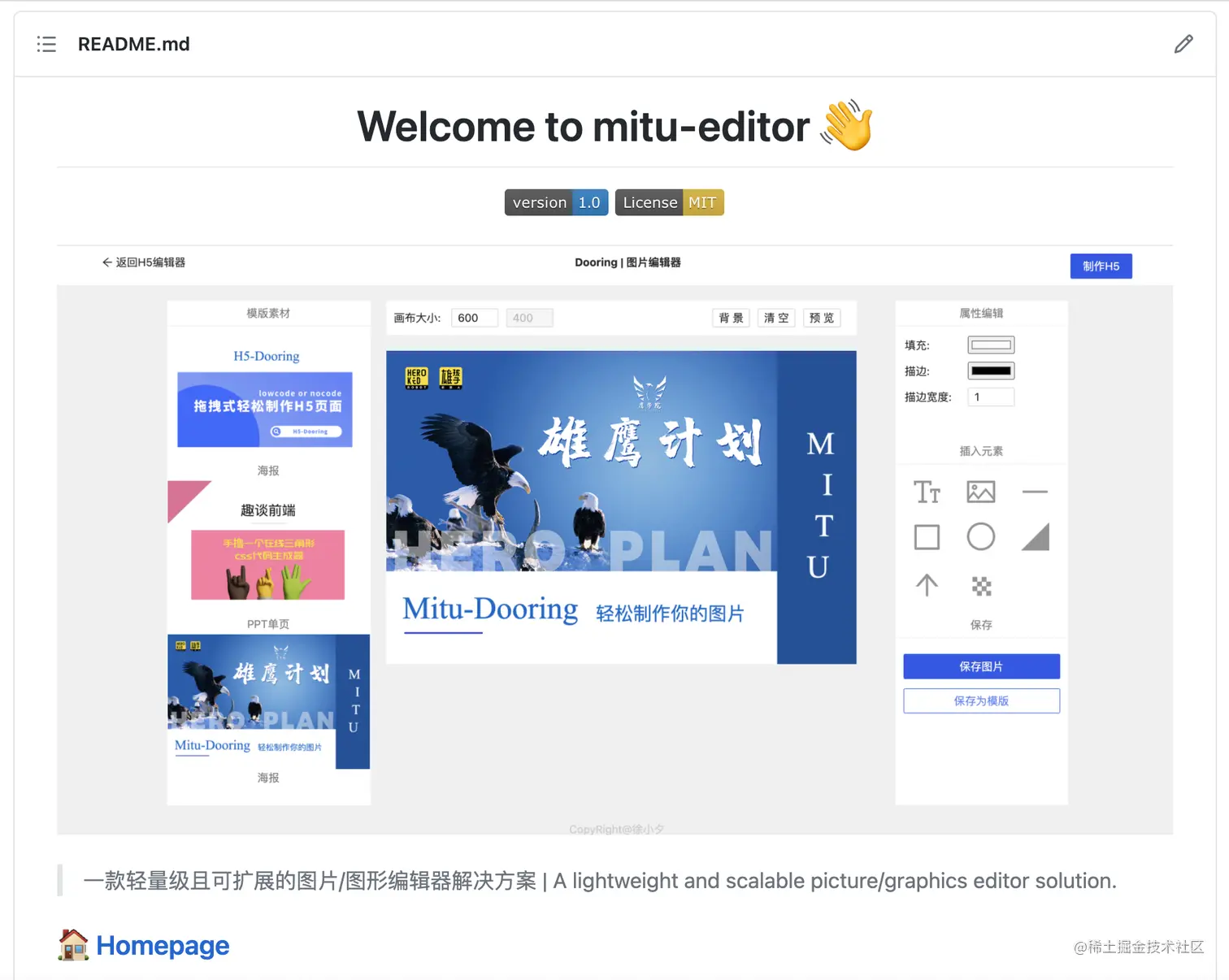Click the Mitu-Dooring text on the canvas
This screenshot has height=980, width=1229.
pyautogui.click(x=490, y=609)
